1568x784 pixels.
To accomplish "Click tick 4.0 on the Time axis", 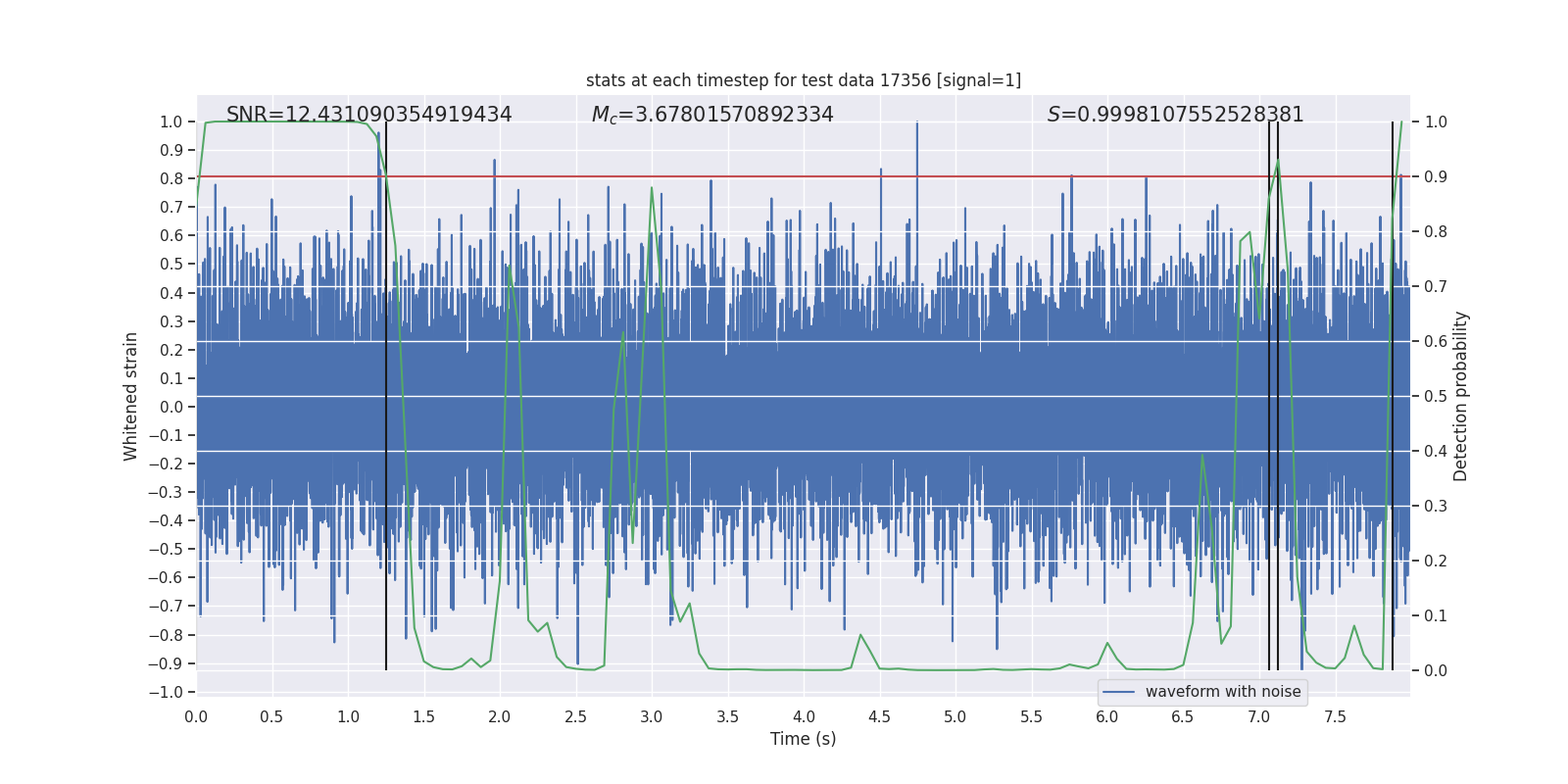I will point(804,716).
